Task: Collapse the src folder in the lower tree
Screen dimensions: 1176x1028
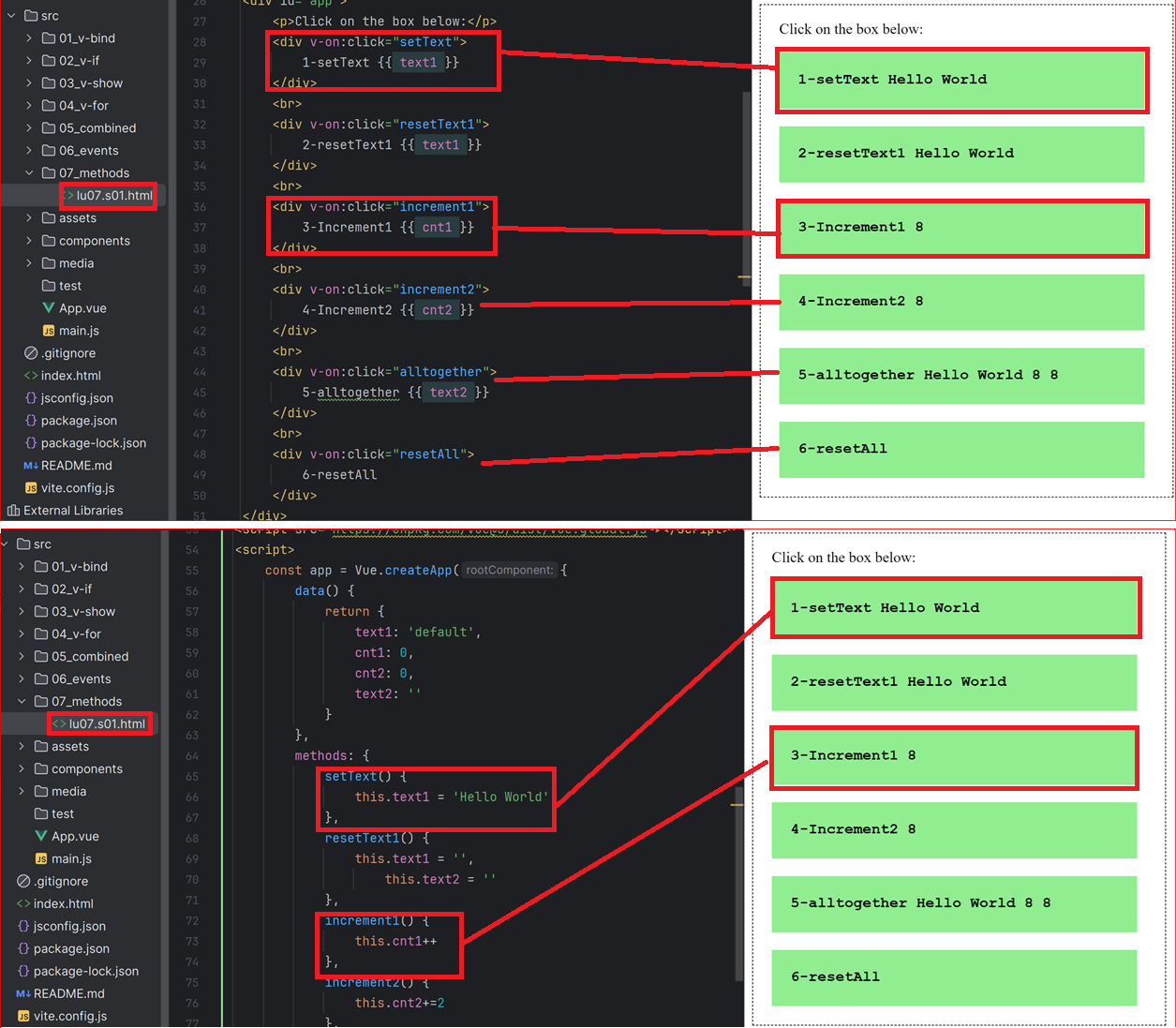Action: click(x=5, y=544)
